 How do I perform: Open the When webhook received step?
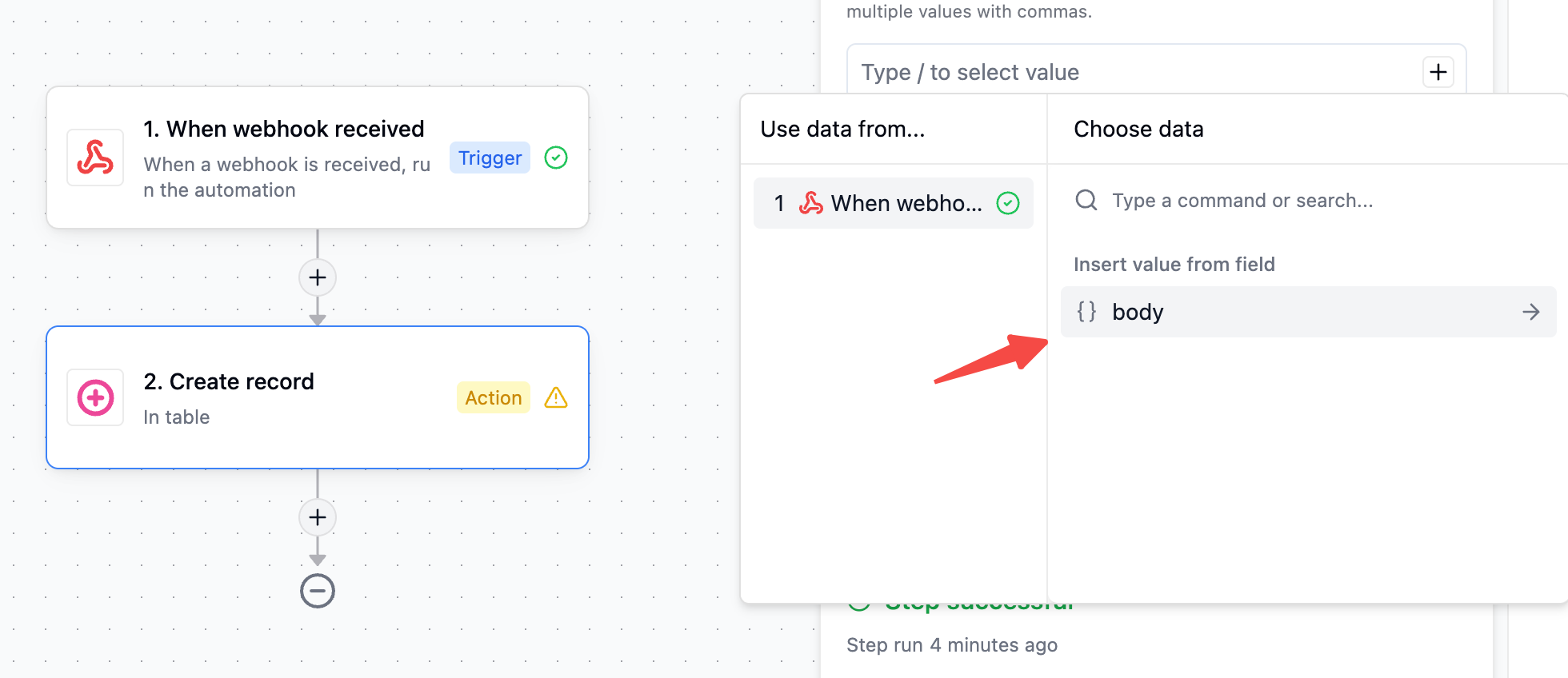(x=284, y=129)
